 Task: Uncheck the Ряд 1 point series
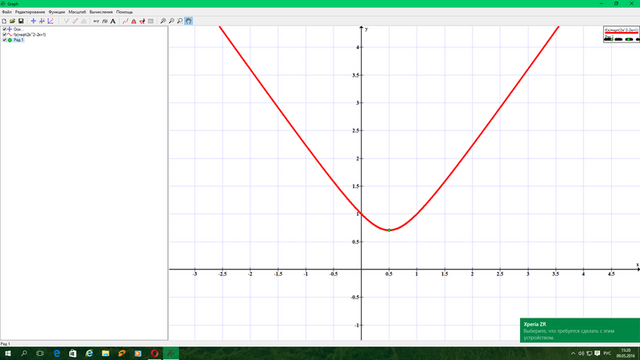coord(4,40)
